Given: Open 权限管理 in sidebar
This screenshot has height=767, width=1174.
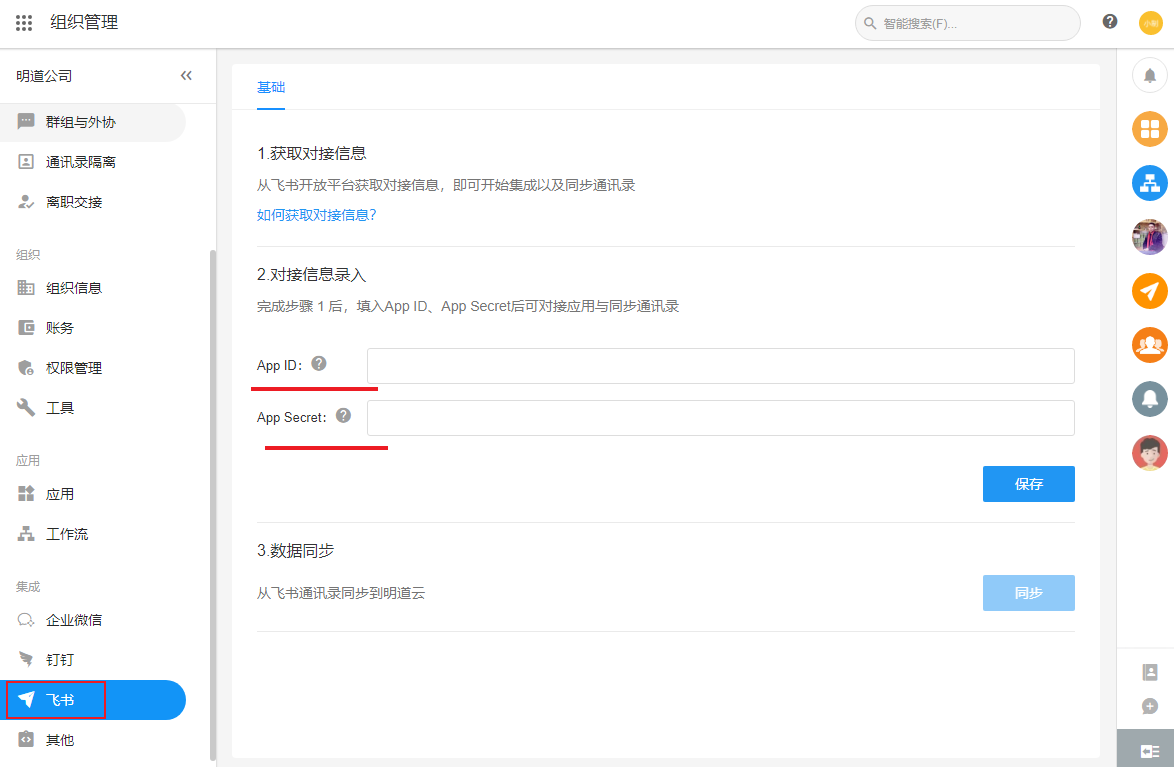Looking at the screenshot, I should point(93,368).
